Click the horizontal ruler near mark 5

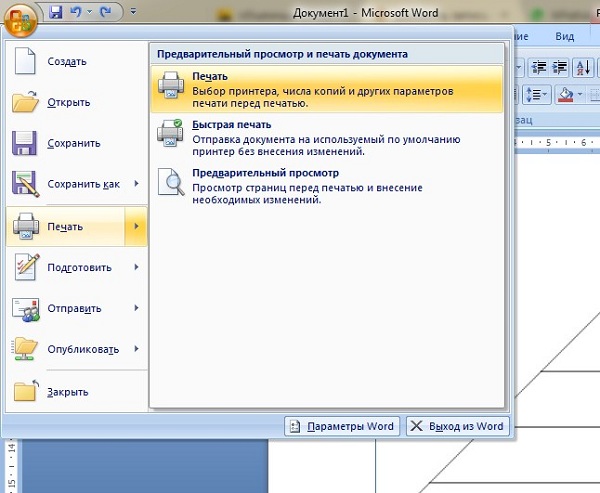pos(548,143)
